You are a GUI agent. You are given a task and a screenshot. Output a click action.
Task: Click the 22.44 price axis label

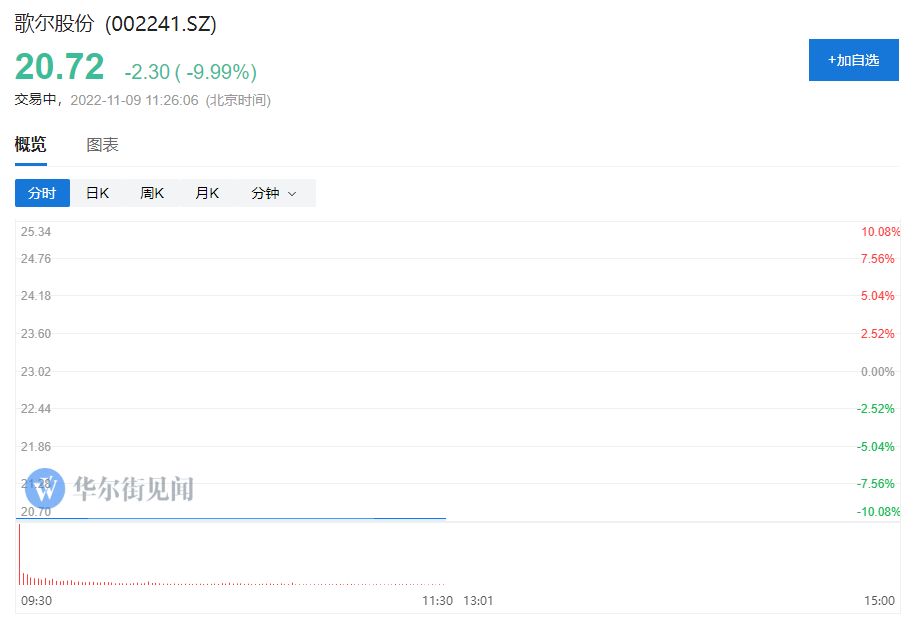36,409
